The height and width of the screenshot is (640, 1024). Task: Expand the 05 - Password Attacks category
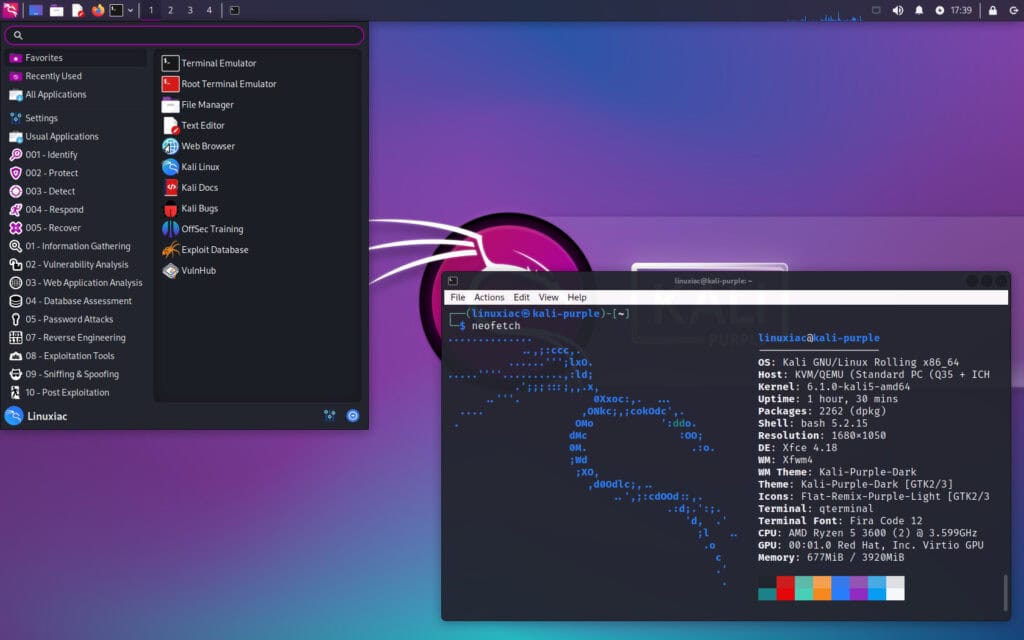coord(69,319)
